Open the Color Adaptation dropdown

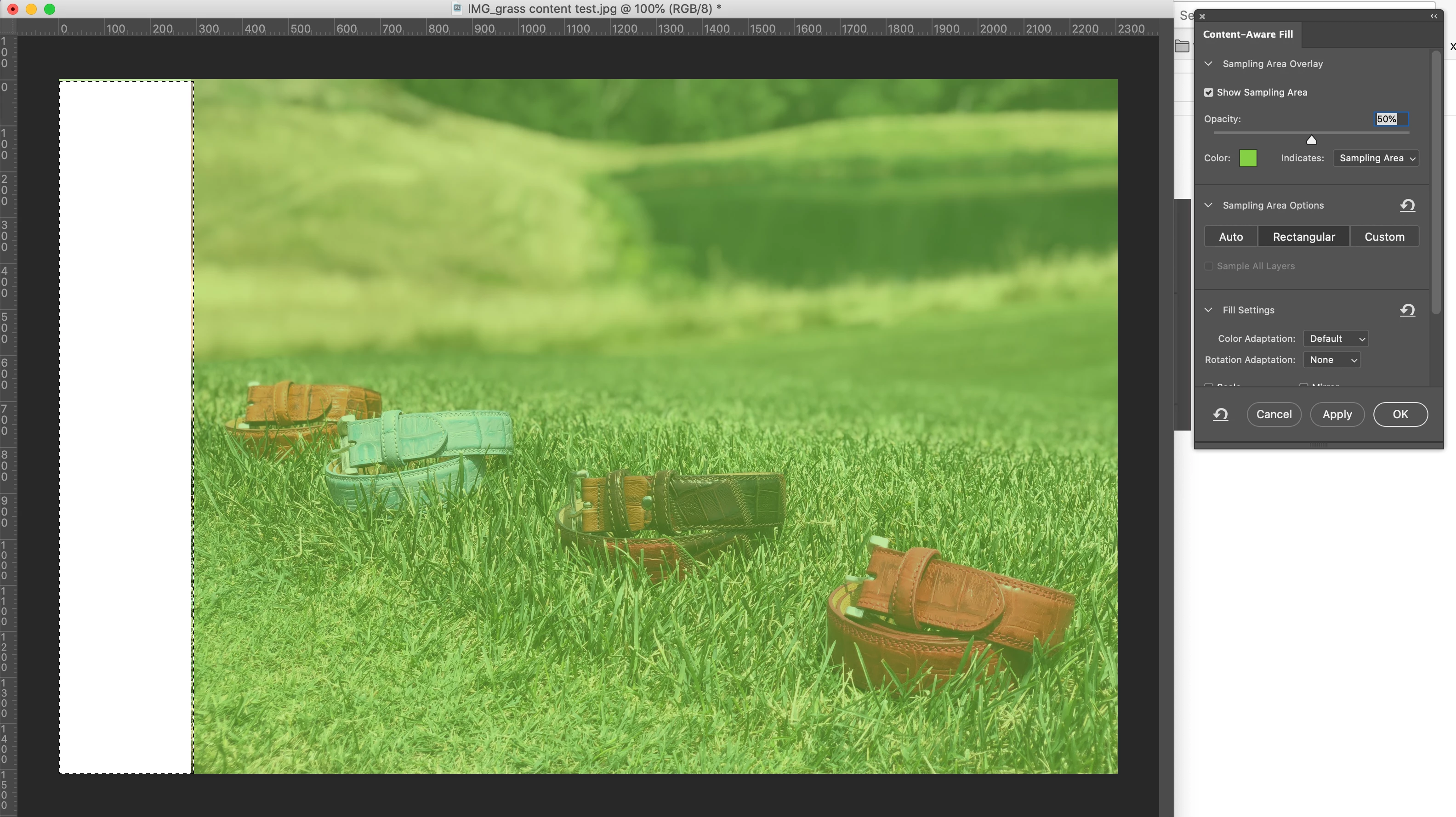[x=1335, y=339]
